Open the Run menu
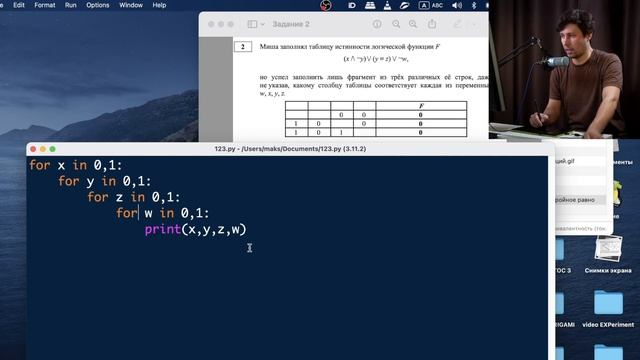640x360 pixels. tap(71, 5)
